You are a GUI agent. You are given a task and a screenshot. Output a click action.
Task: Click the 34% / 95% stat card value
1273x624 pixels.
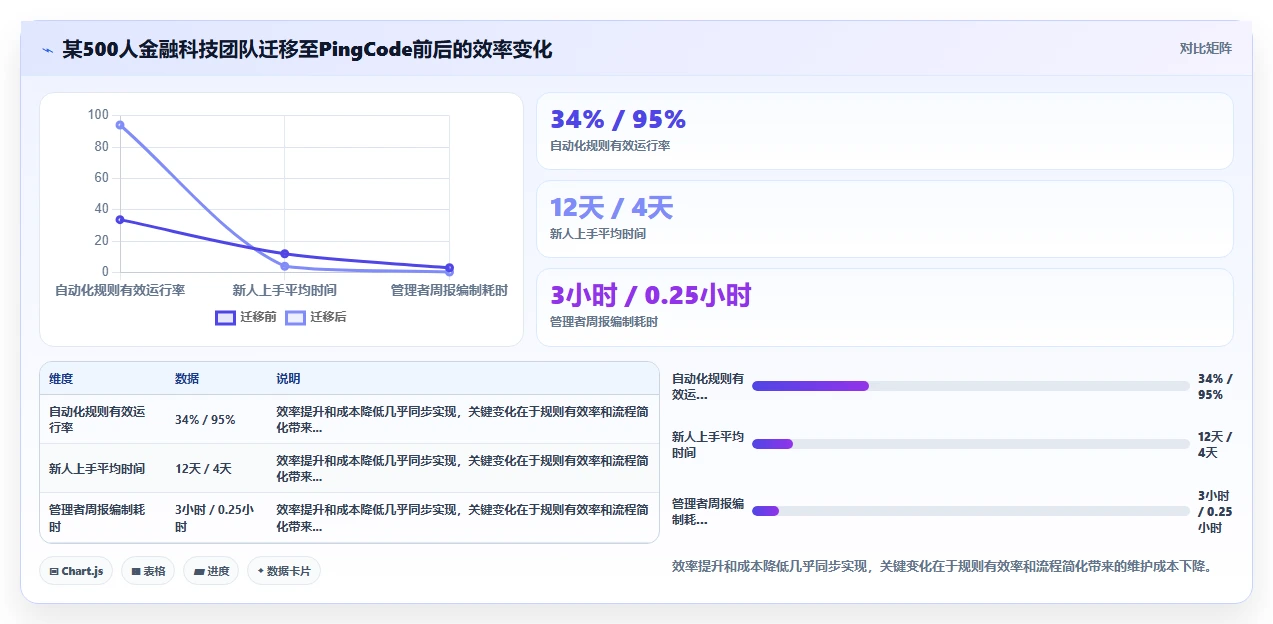point(618,120)
